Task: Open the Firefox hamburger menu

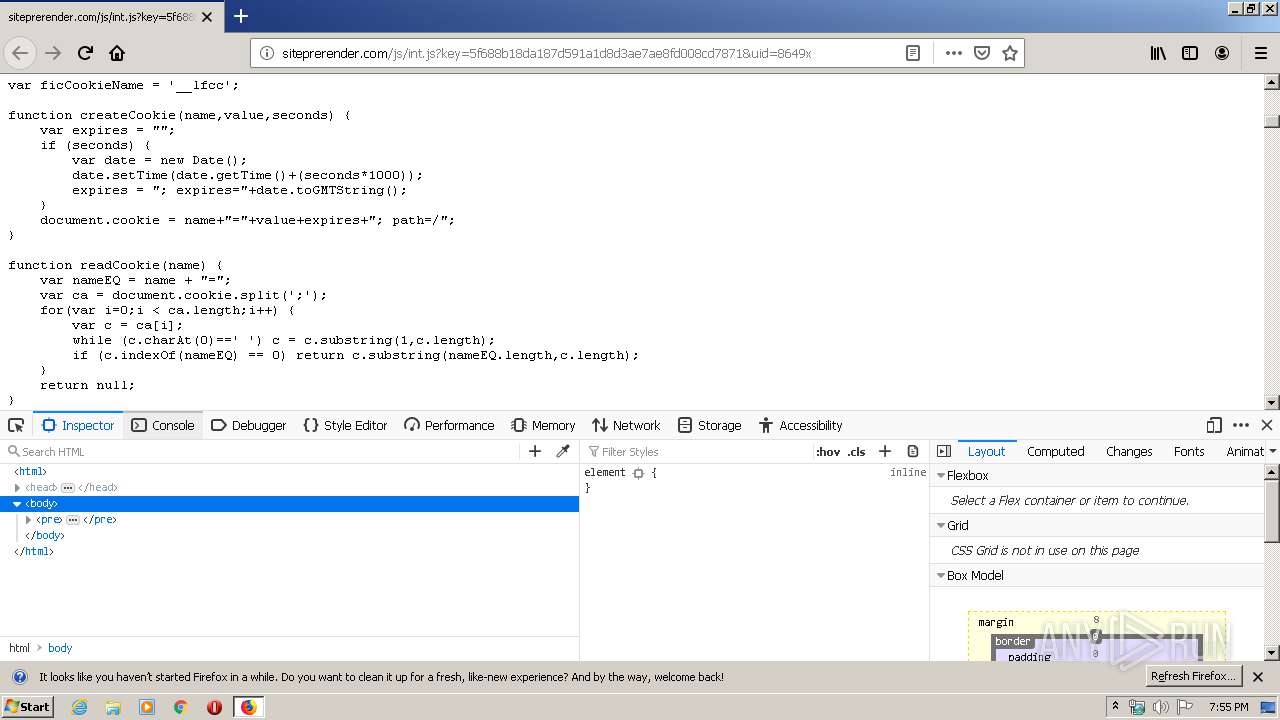Action: (1260, 53)
